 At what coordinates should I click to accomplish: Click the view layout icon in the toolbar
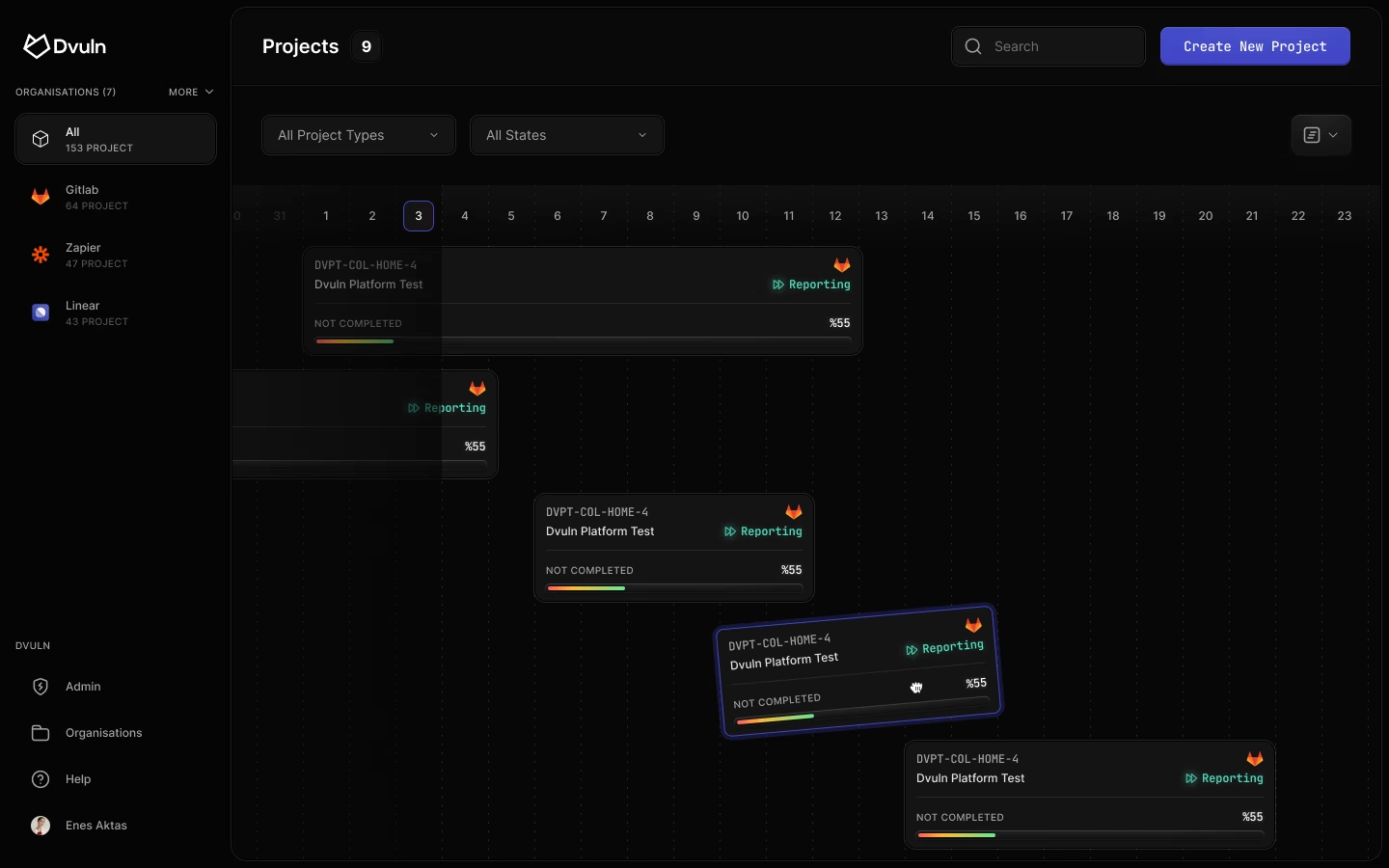coord(1312,135)
